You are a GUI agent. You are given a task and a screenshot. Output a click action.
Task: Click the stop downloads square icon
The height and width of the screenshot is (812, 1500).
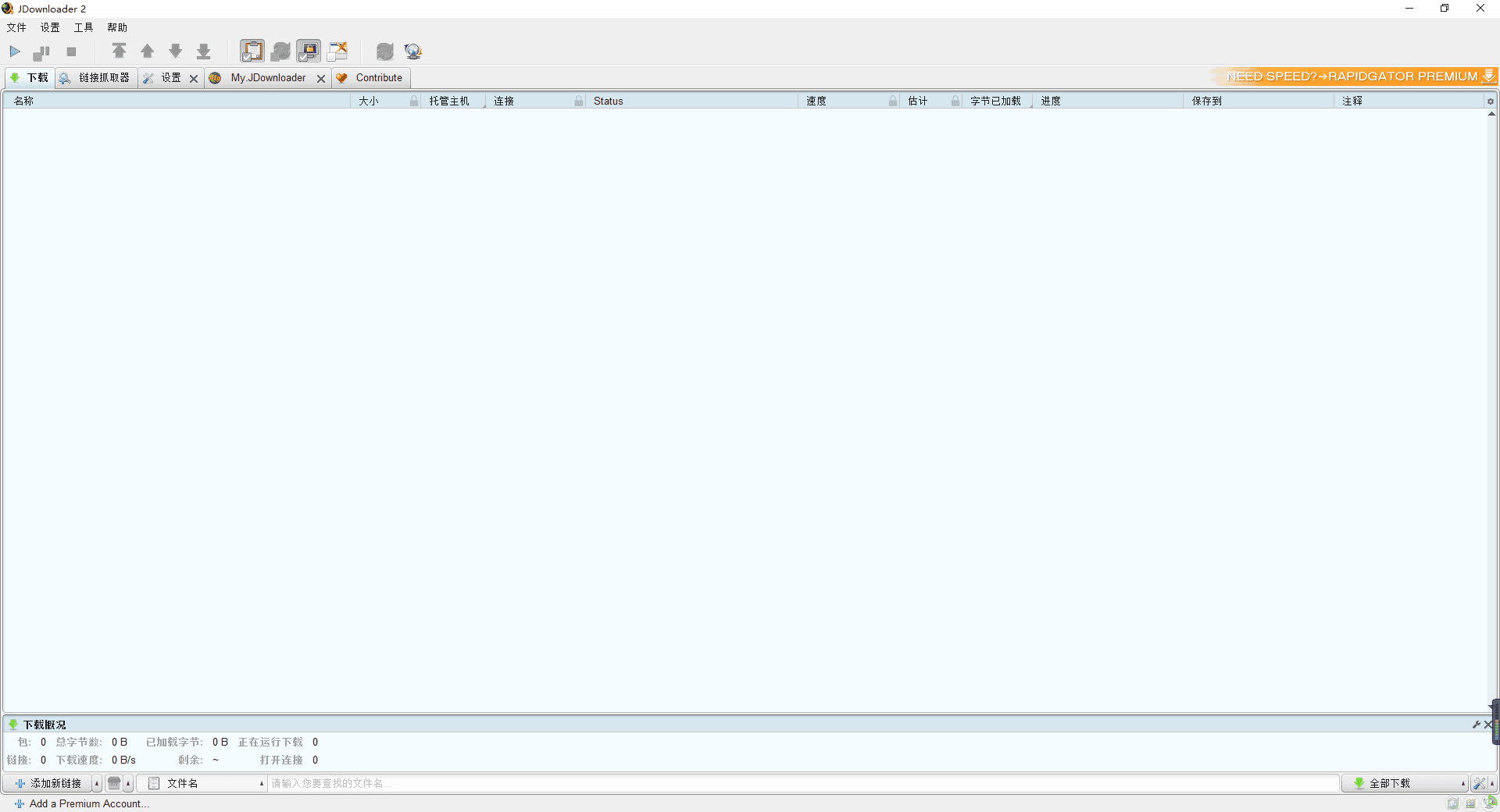click(71, 52)
